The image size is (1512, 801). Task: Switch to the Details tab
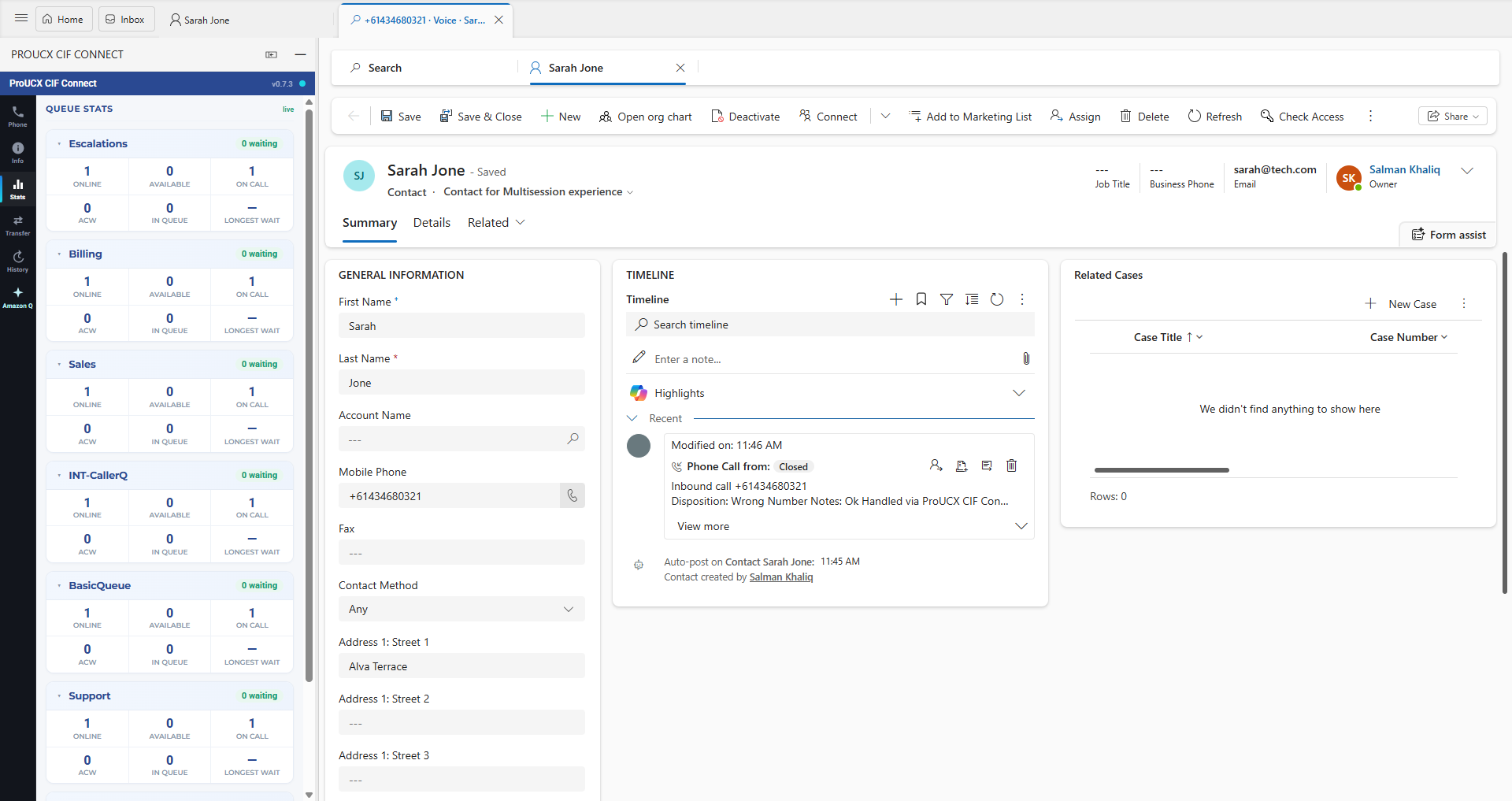pos(432,223)
